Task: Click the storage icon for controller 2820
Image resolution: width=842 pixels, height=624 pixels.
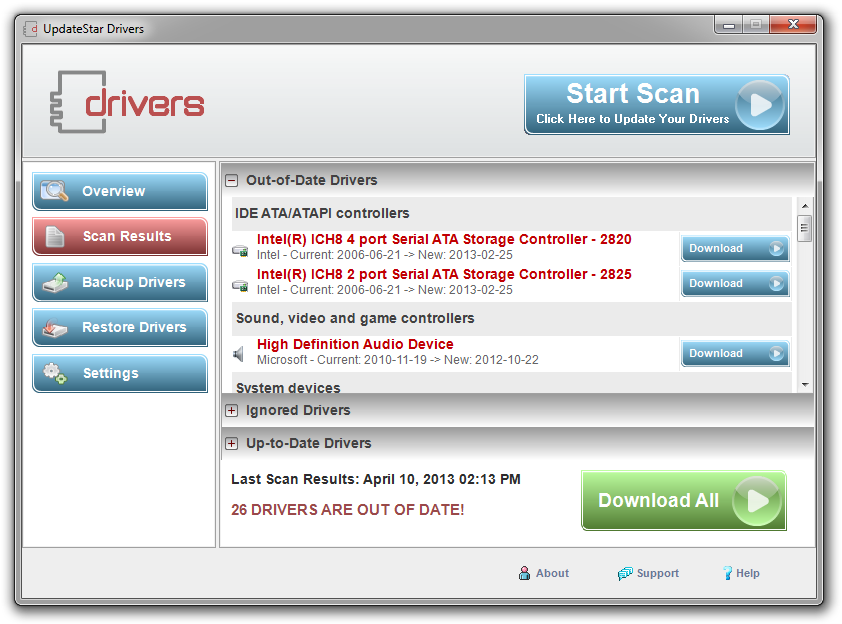Action: [x=240, y=250]
